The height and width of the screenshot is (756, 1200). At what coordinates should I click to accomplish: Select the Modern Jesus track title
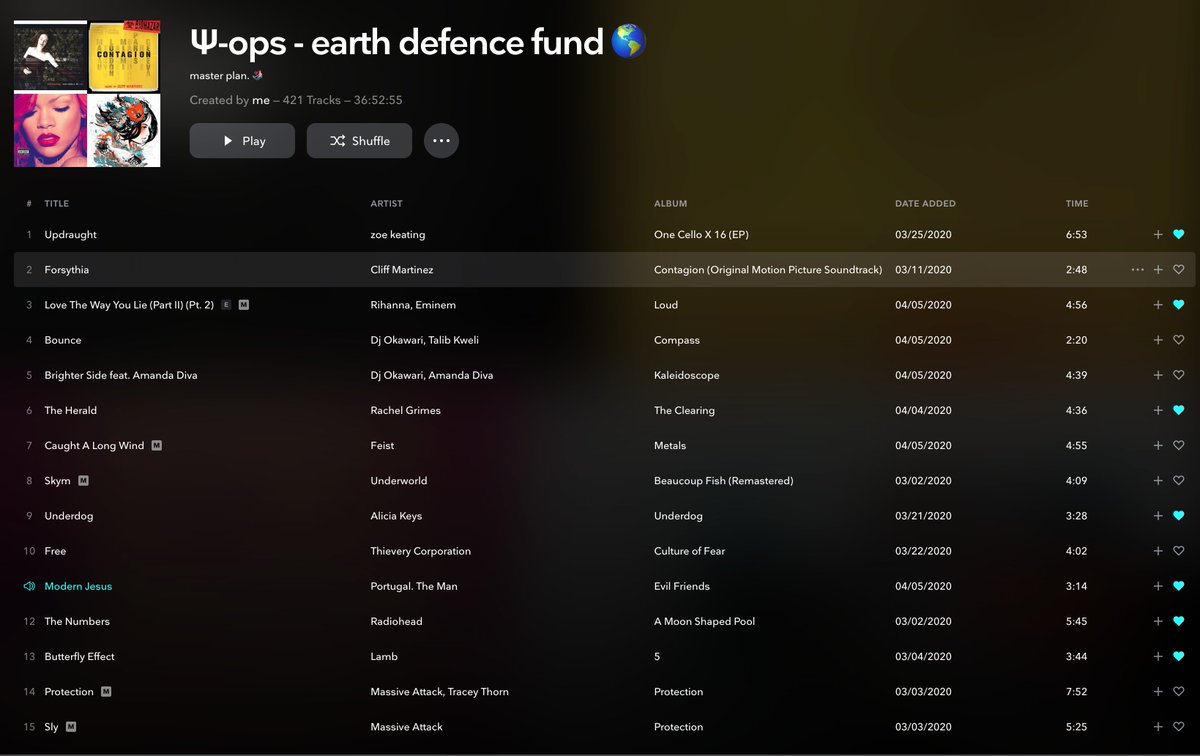[78, 586]
